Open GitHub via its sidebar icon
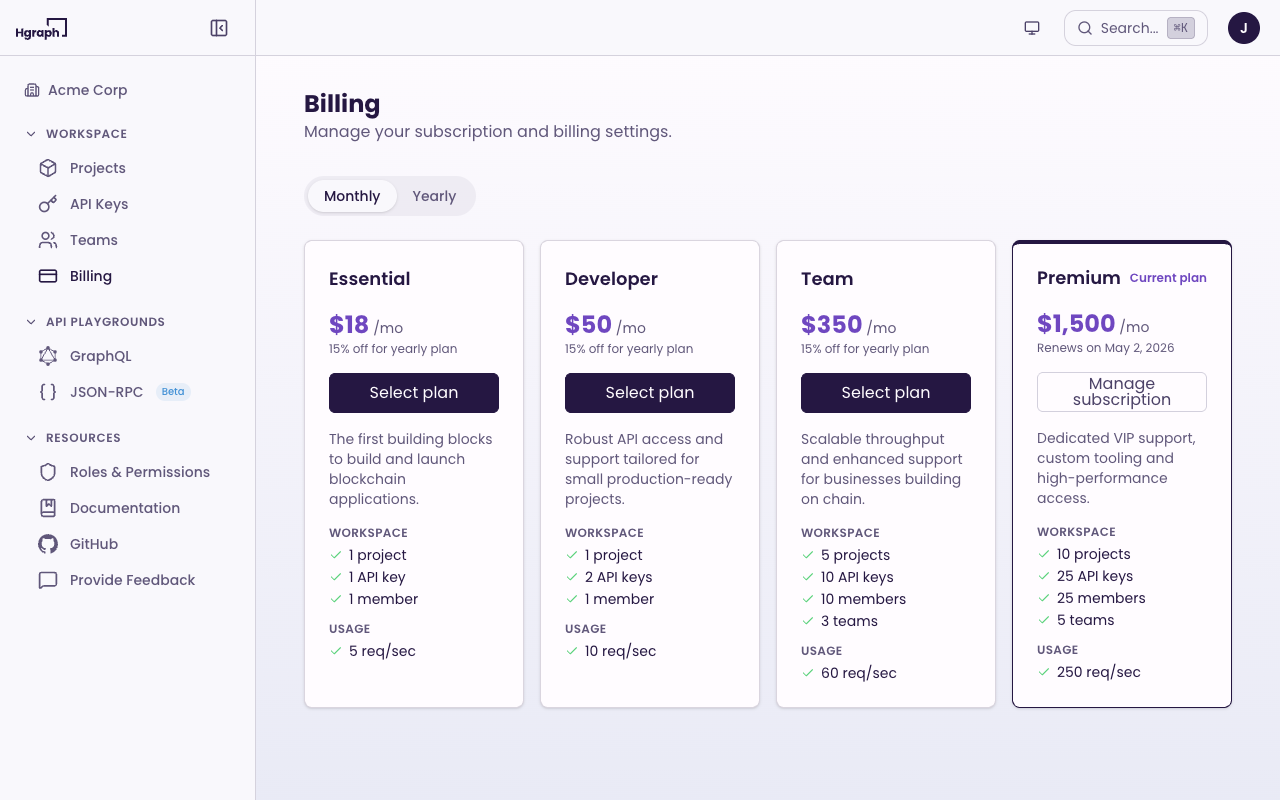 click(48, 544)
